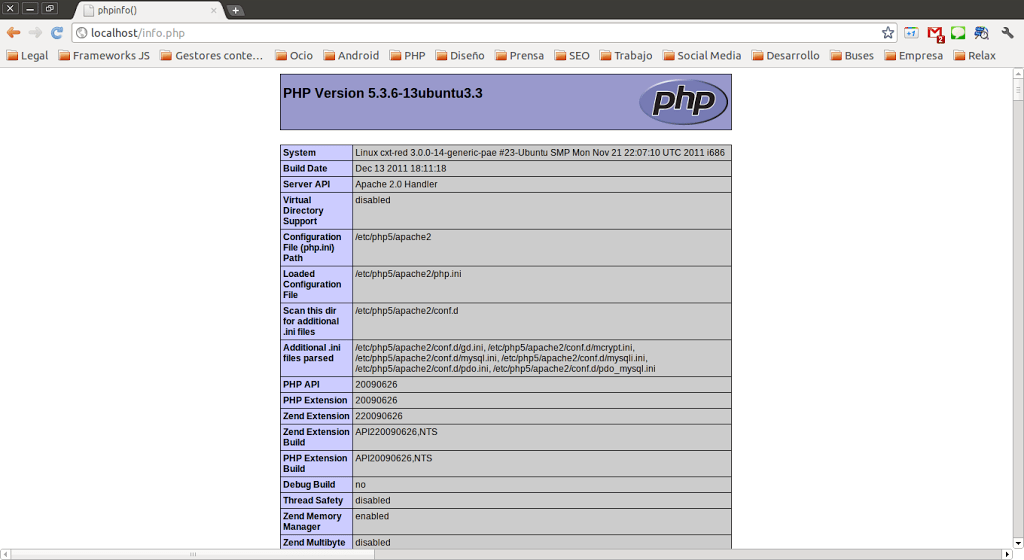Click the browser back arrow
Image resolution: width=1024 pixels, height=560 pixels.
pyautogui.click(x=14, y=33)
